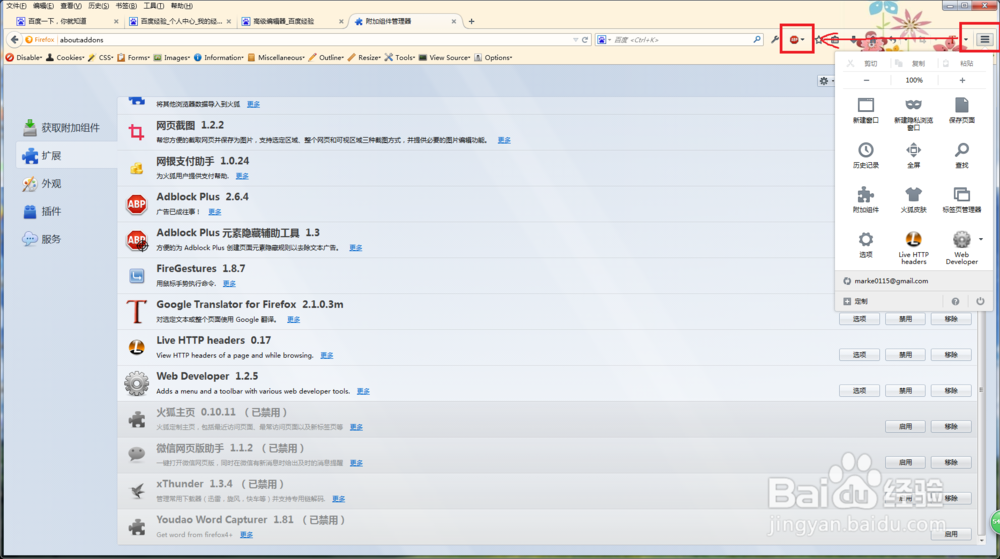Disable Google Translator for Firefox with 禁用
The height and width of the screenshot is (559, 1000).
(x=905, y=319)
